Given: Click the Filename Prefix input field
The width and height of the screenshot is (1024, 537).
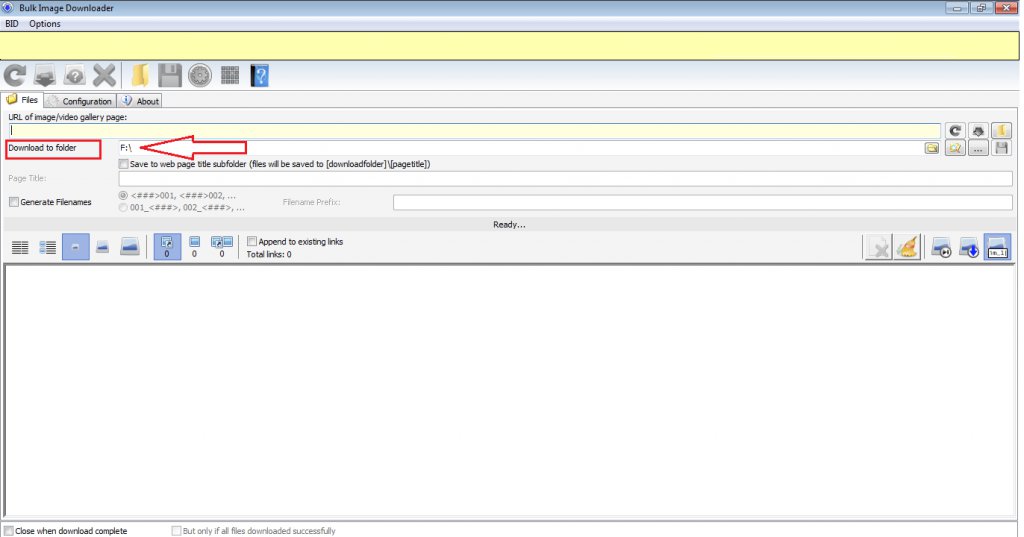Looking at the screenshot, I should coord(703,203).
